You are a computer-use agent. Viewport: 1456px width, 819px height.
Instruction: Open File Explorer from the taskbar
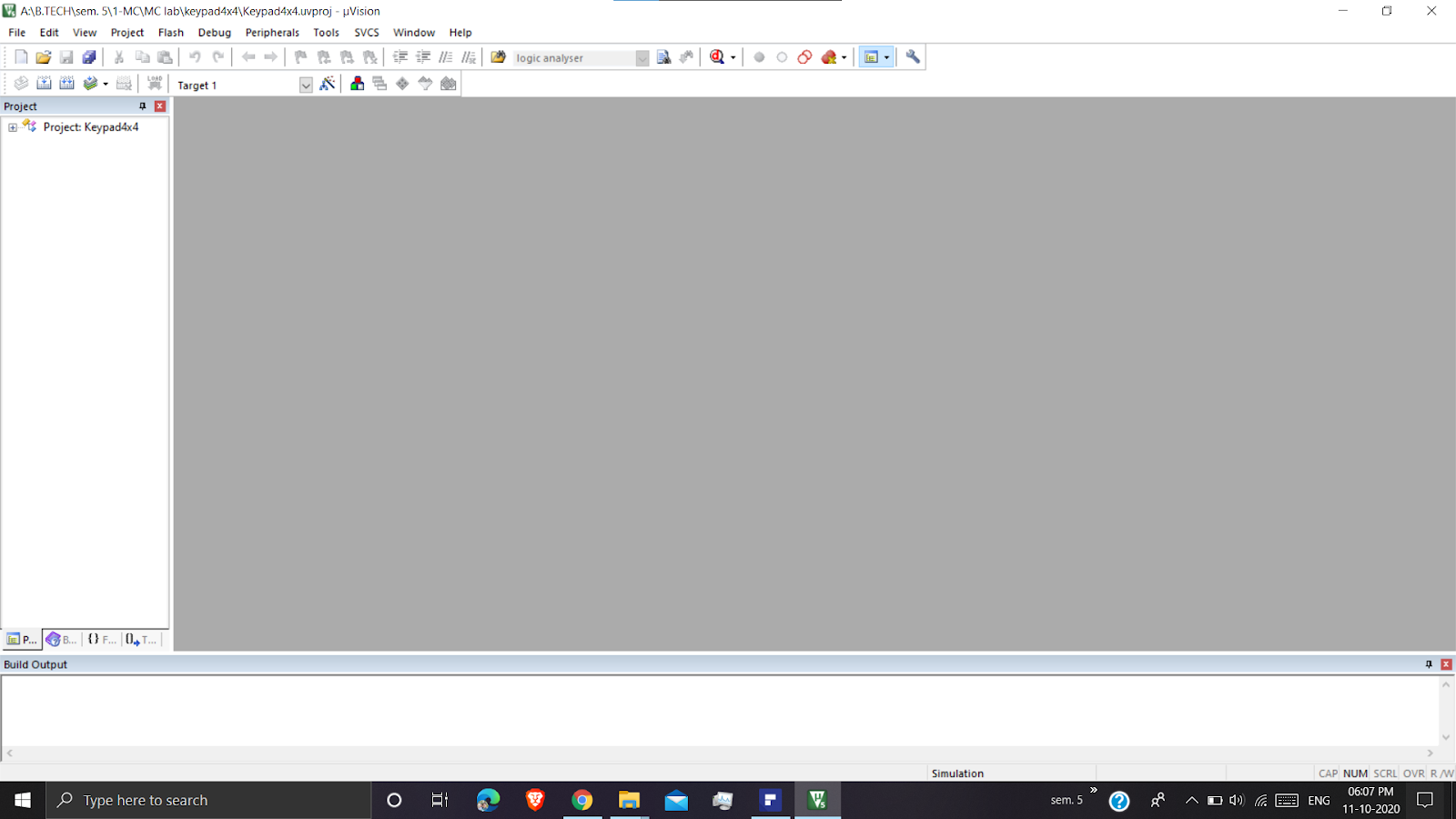629,800
